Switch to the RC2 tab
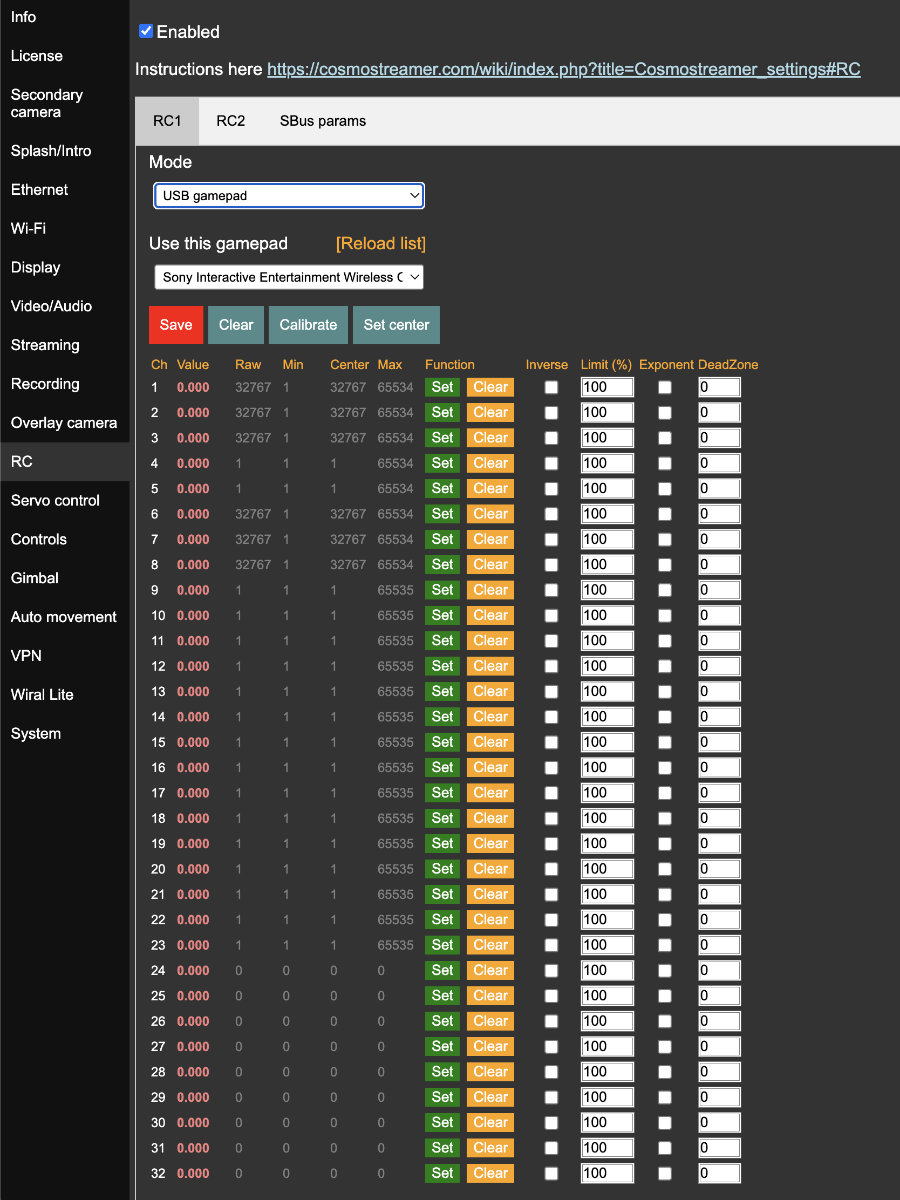This screenshot has width=900, height=1200. [x=230, y=121]
